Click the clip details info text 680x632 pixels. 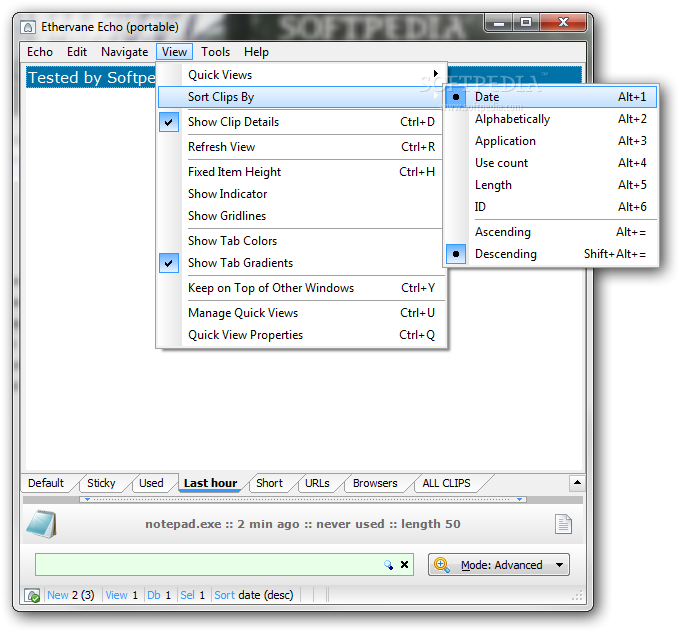[x=303, y=524]
